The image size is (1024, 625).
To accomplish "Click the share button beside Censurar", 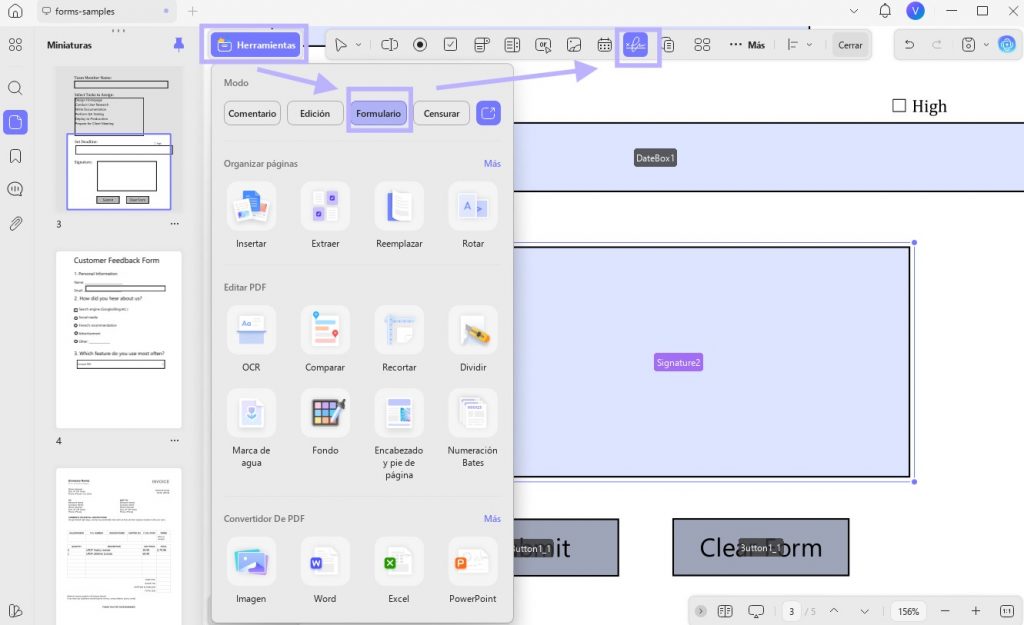I will (x=488, y=113).
